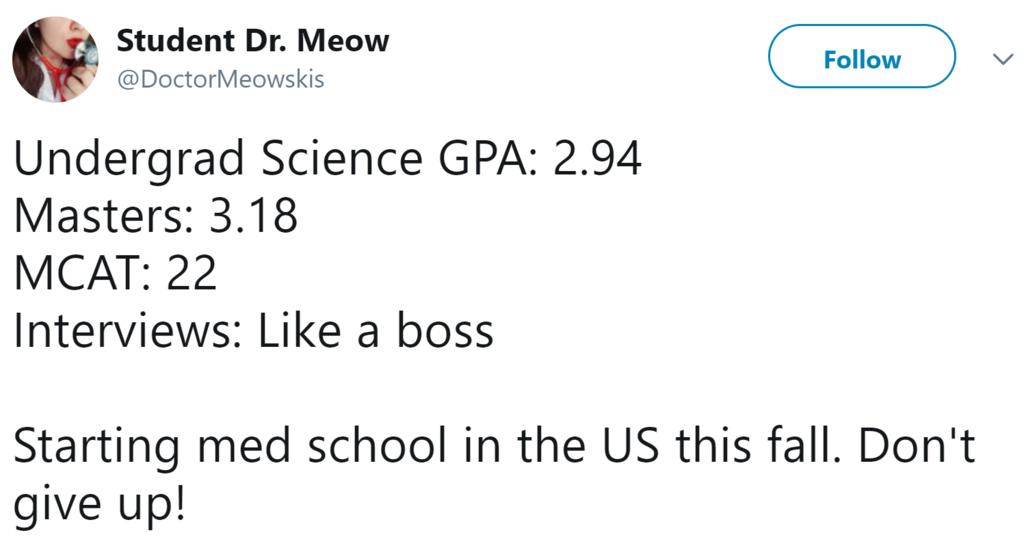Click the @DoctorMeowskis handle
The height and width of the screenshot is (548, 1024).
(221, 80)
